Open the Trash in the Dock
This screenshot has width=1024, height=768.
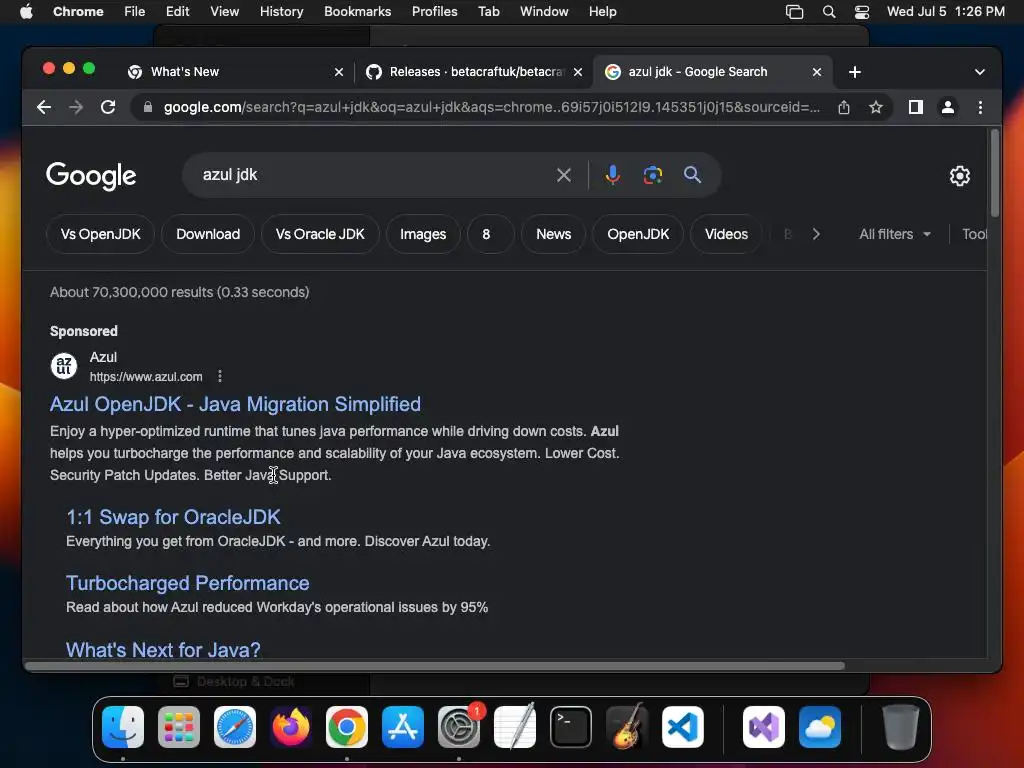[x=901, y=727]
